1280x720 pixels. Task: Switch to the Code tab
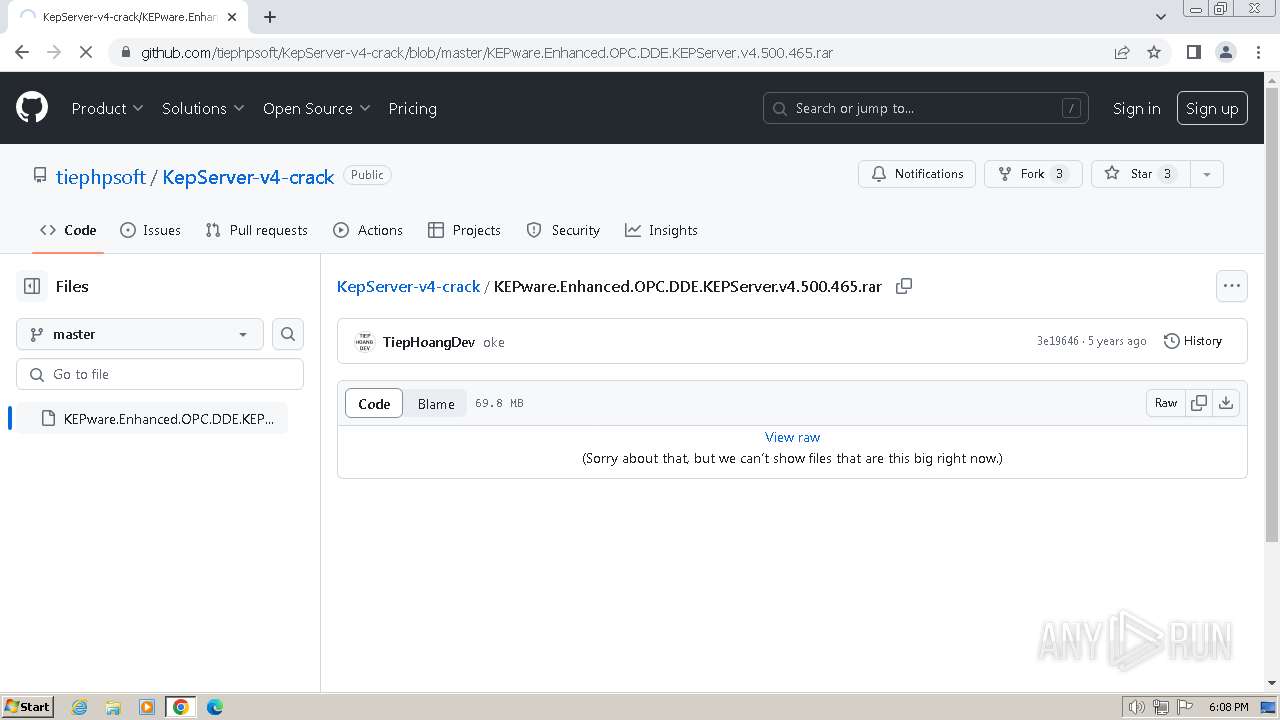pos(68,230)
